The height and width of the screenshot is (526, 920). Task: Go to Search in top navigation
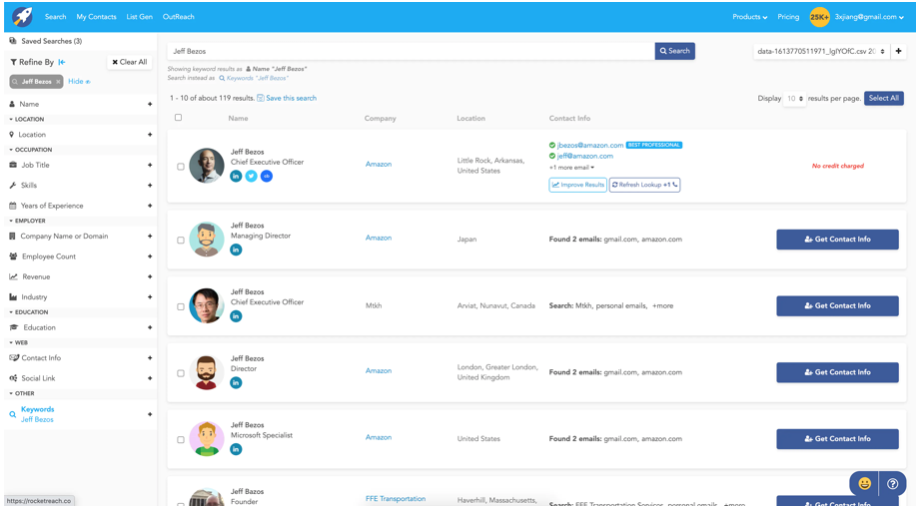56,17
